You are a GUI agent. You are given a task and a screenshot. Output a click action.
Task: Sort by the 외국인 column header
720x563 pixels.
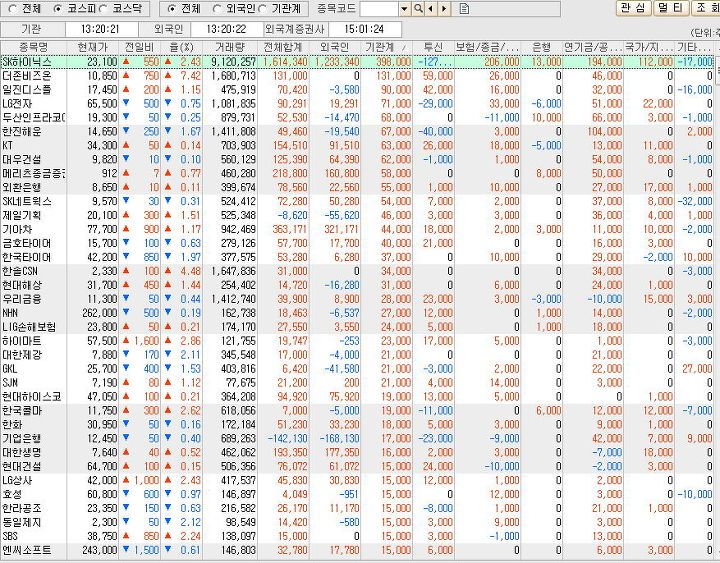tap(335, 47)
